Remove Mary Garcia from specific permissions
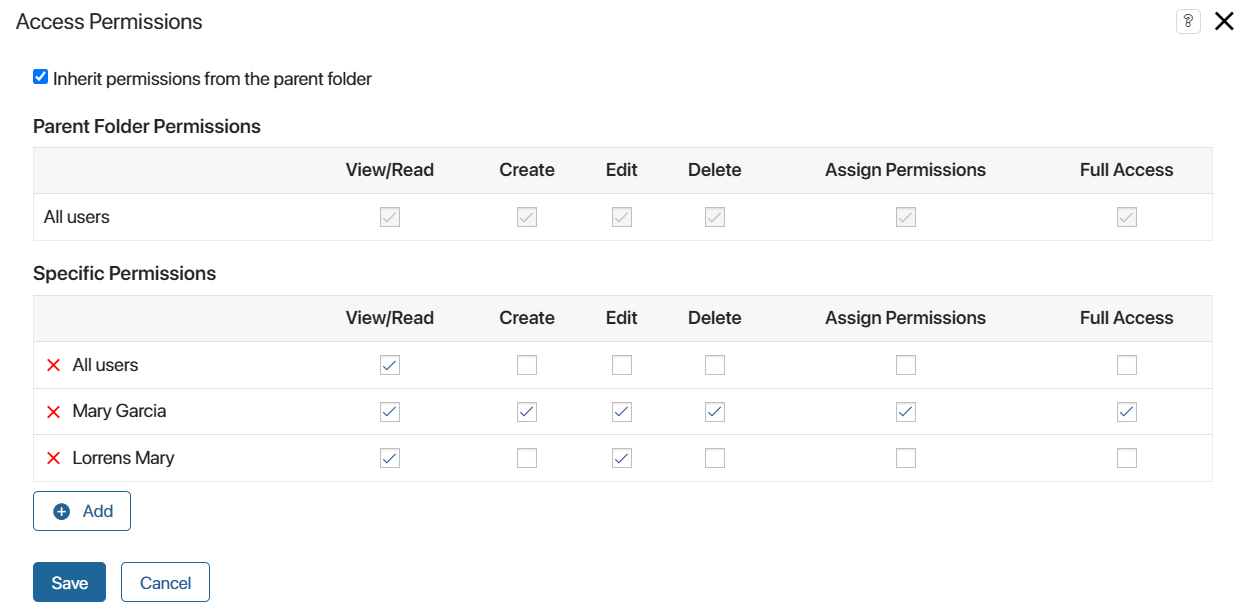The height and width of the screenshot is (607, 1245). coord(54,412)
